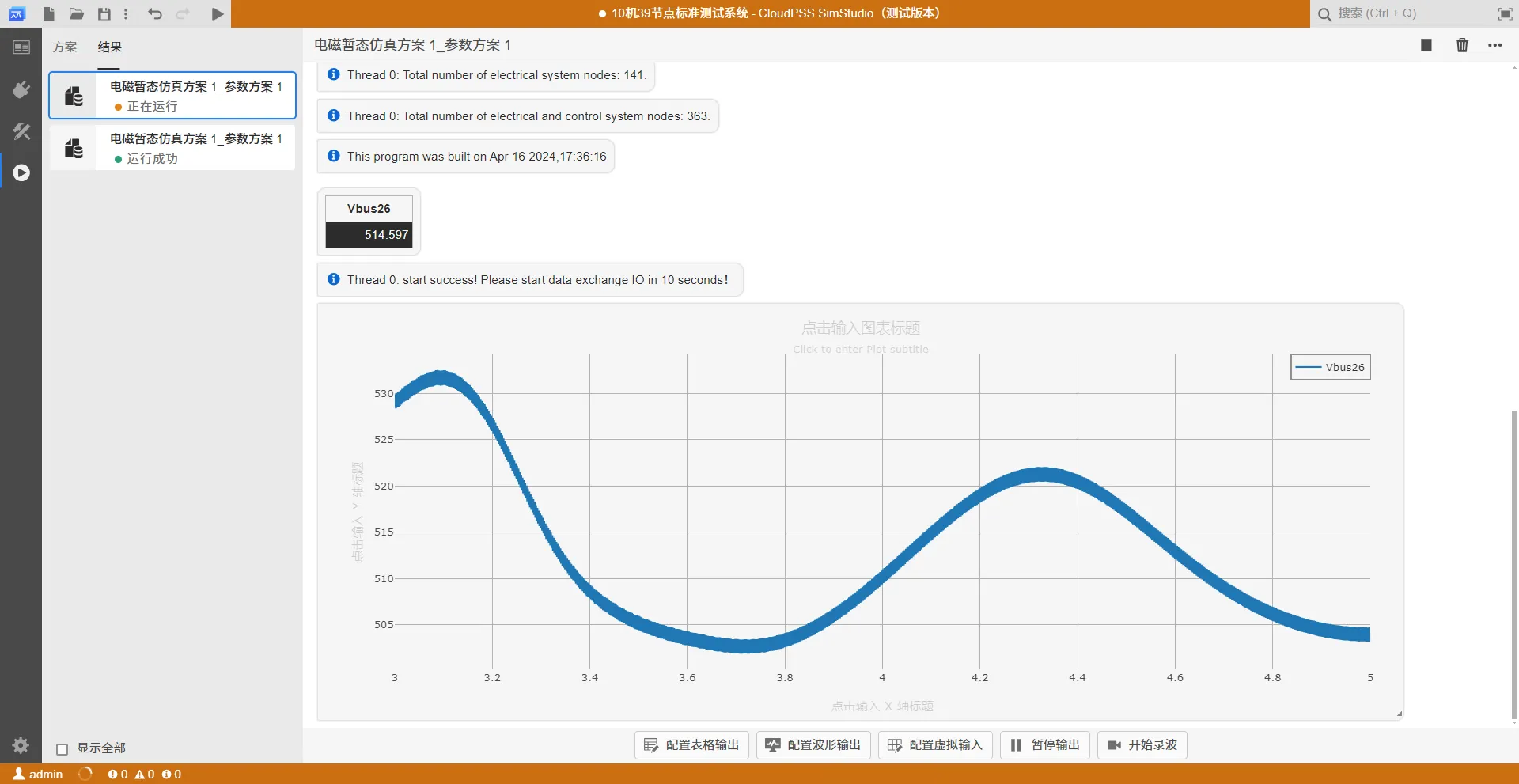
Task: Open the implementation tools icon in sidebar
Action: (21, 131)
